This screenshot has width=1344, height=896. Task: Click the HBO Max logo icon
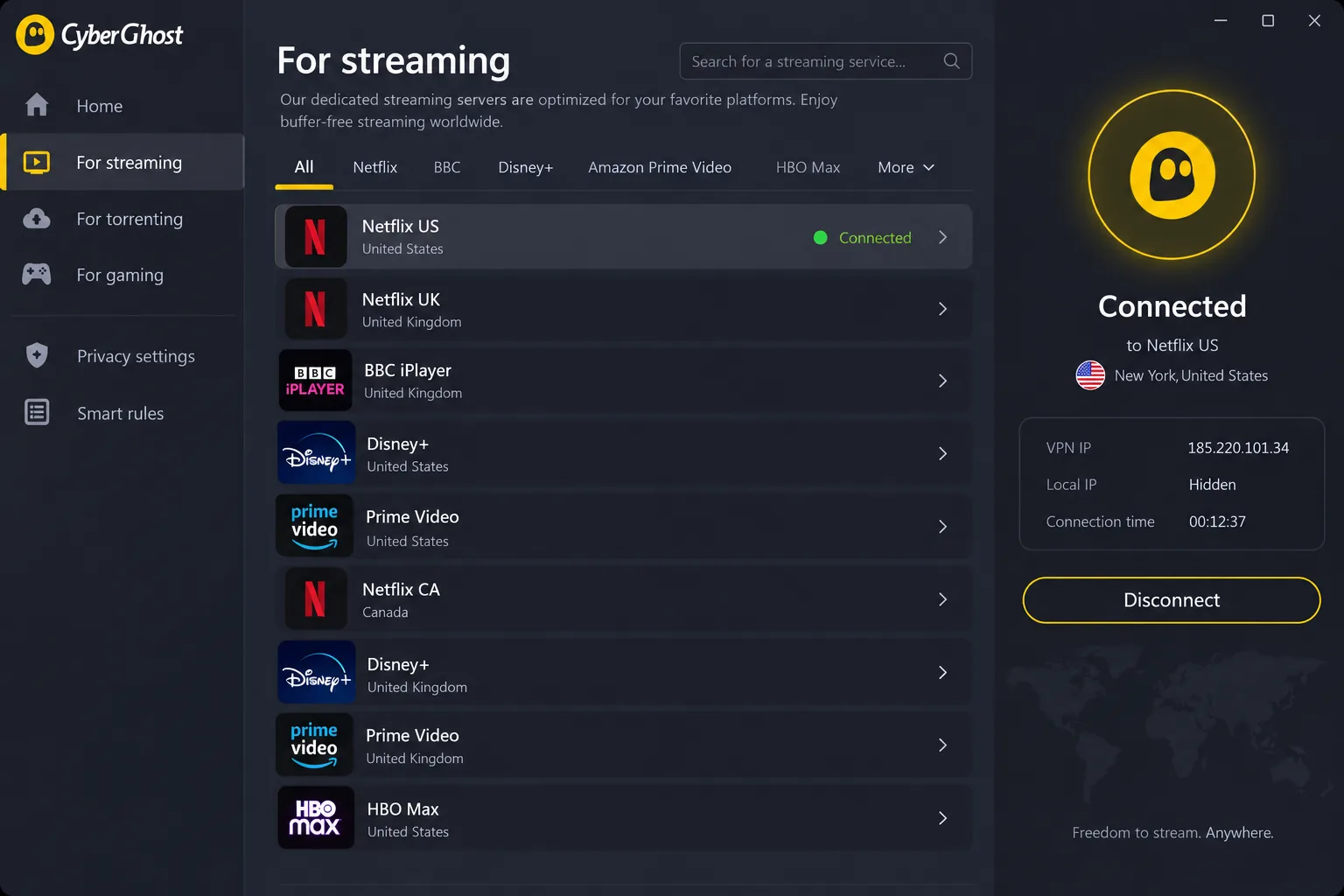click(x=316, y=817)
